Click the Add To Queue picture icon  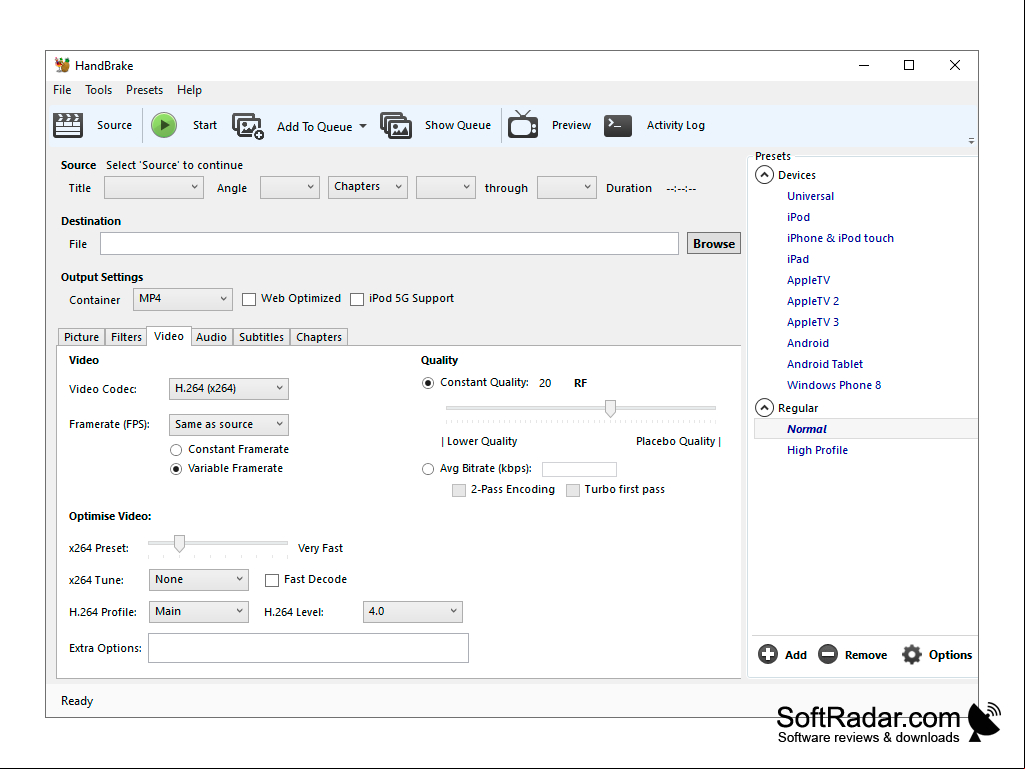pos(248,126)
